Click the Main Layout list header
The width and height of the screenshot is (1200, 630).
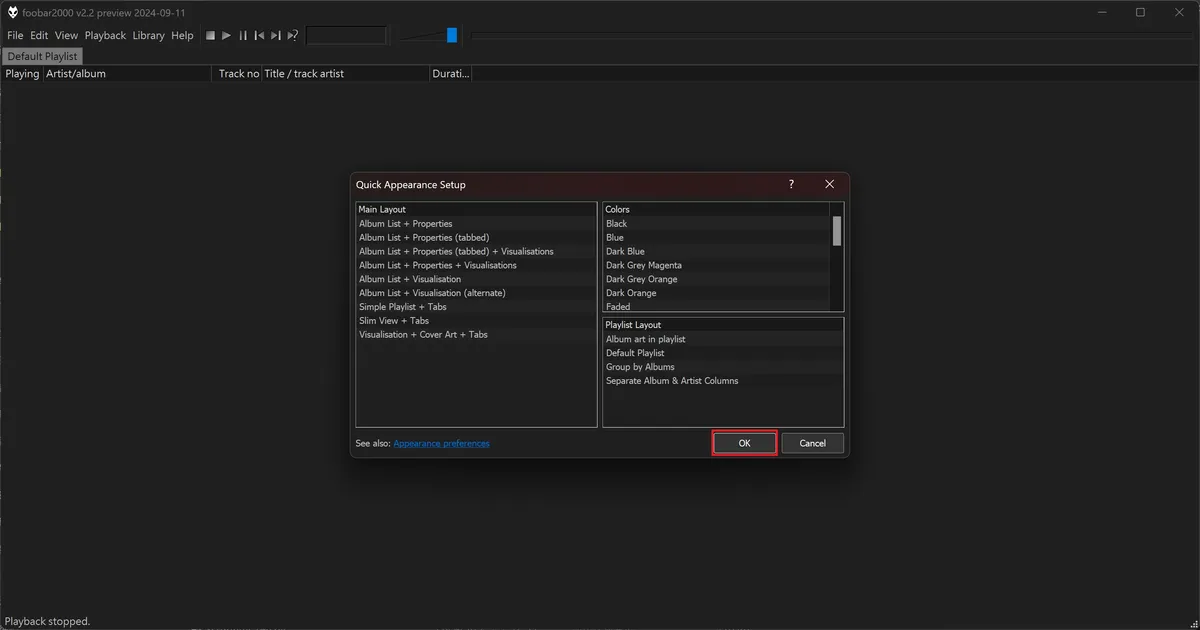(x=476, y=210)
